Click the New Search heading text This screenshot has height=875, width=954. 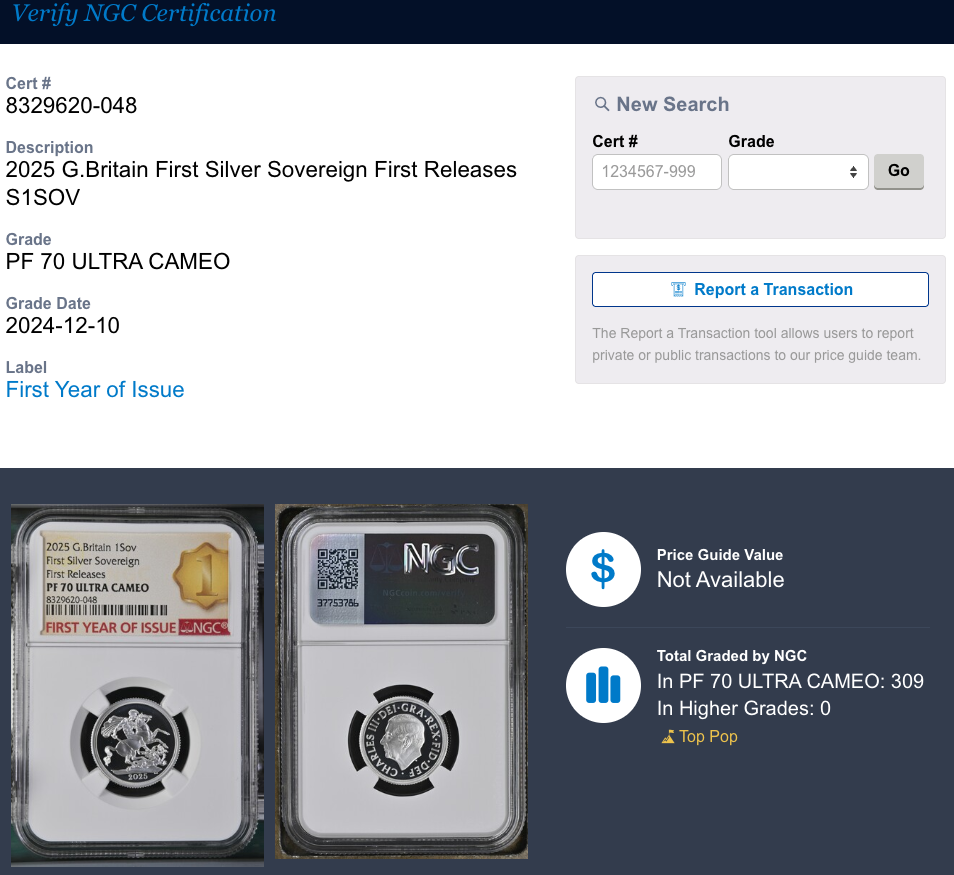coord(672,104)
